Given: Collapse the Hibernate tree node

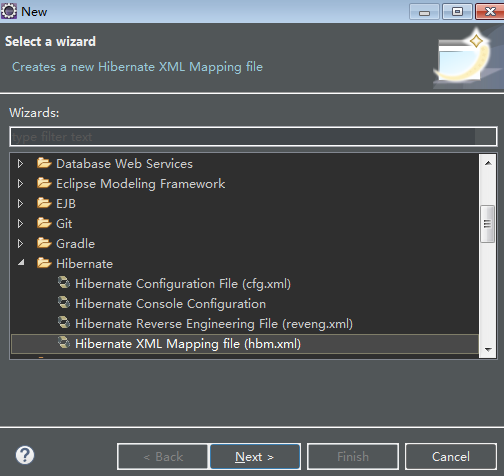Looking at the screenshot, I should (21, 263).
